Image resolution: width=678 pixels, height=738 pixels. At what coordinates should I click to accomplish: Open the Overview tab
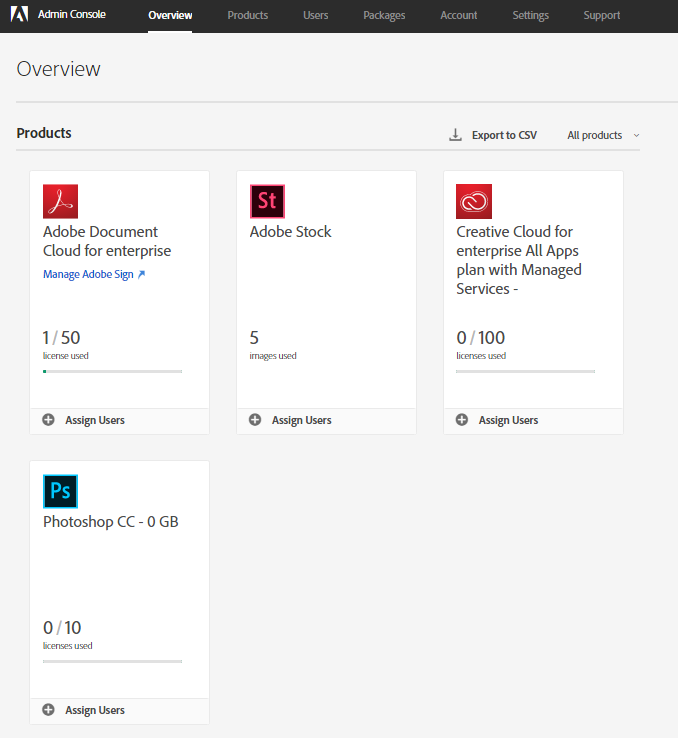tap(170, 16)
